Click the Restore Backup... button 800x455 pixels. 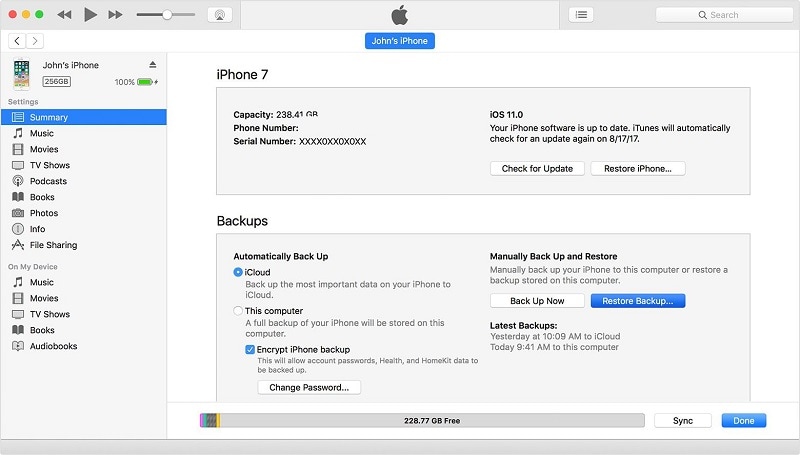pos(638,301)
